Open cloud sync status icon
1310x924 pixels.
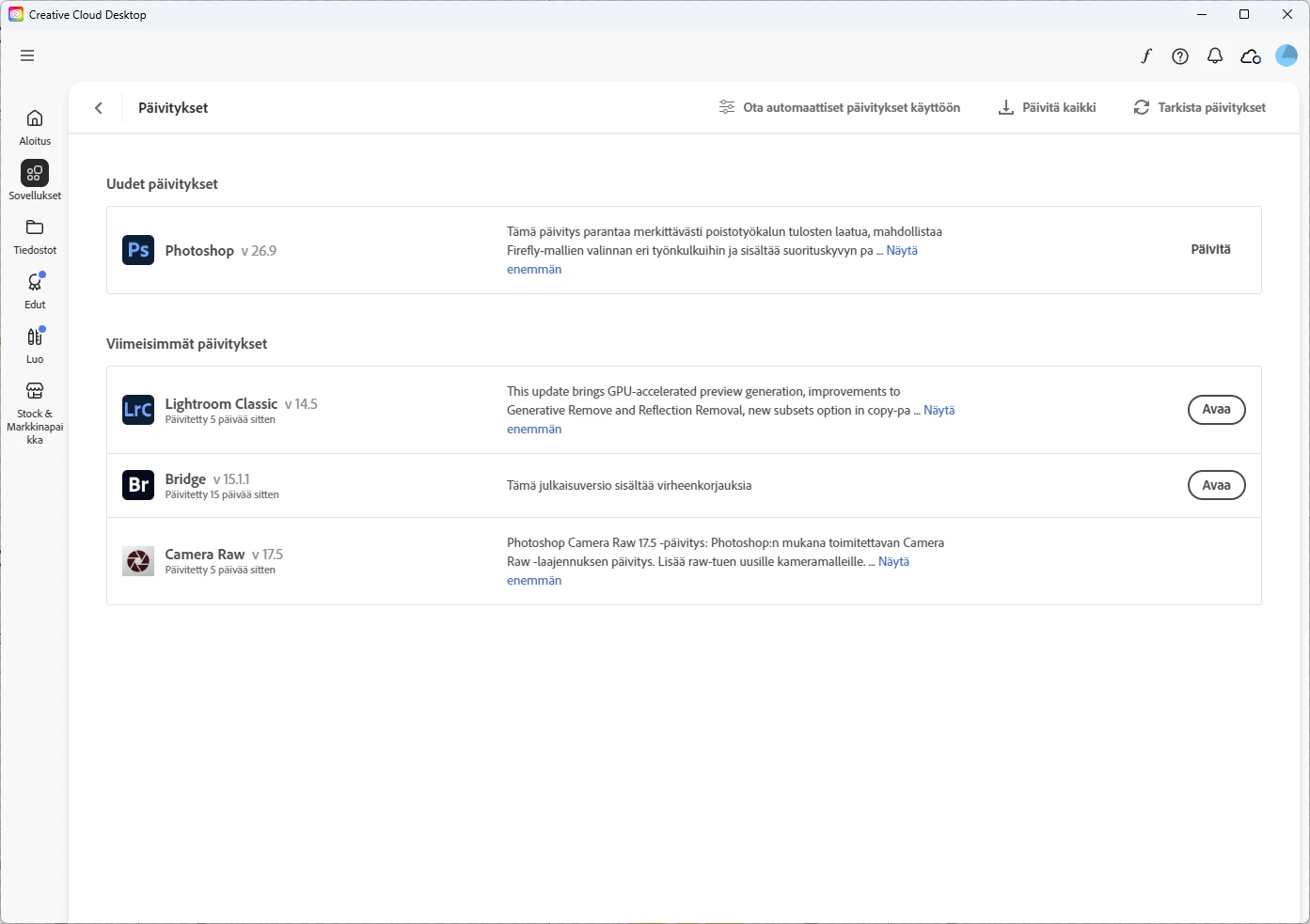pos(1251,56)
